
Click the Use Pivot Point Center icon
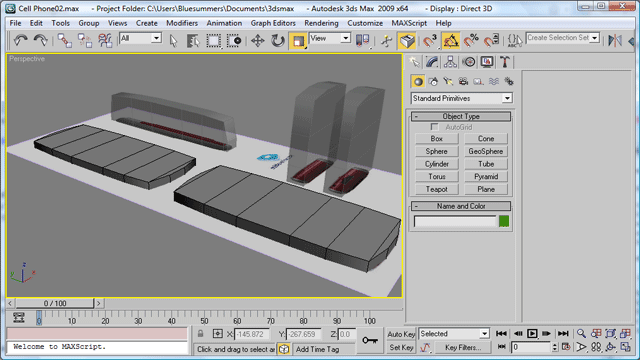click(362, 40)
